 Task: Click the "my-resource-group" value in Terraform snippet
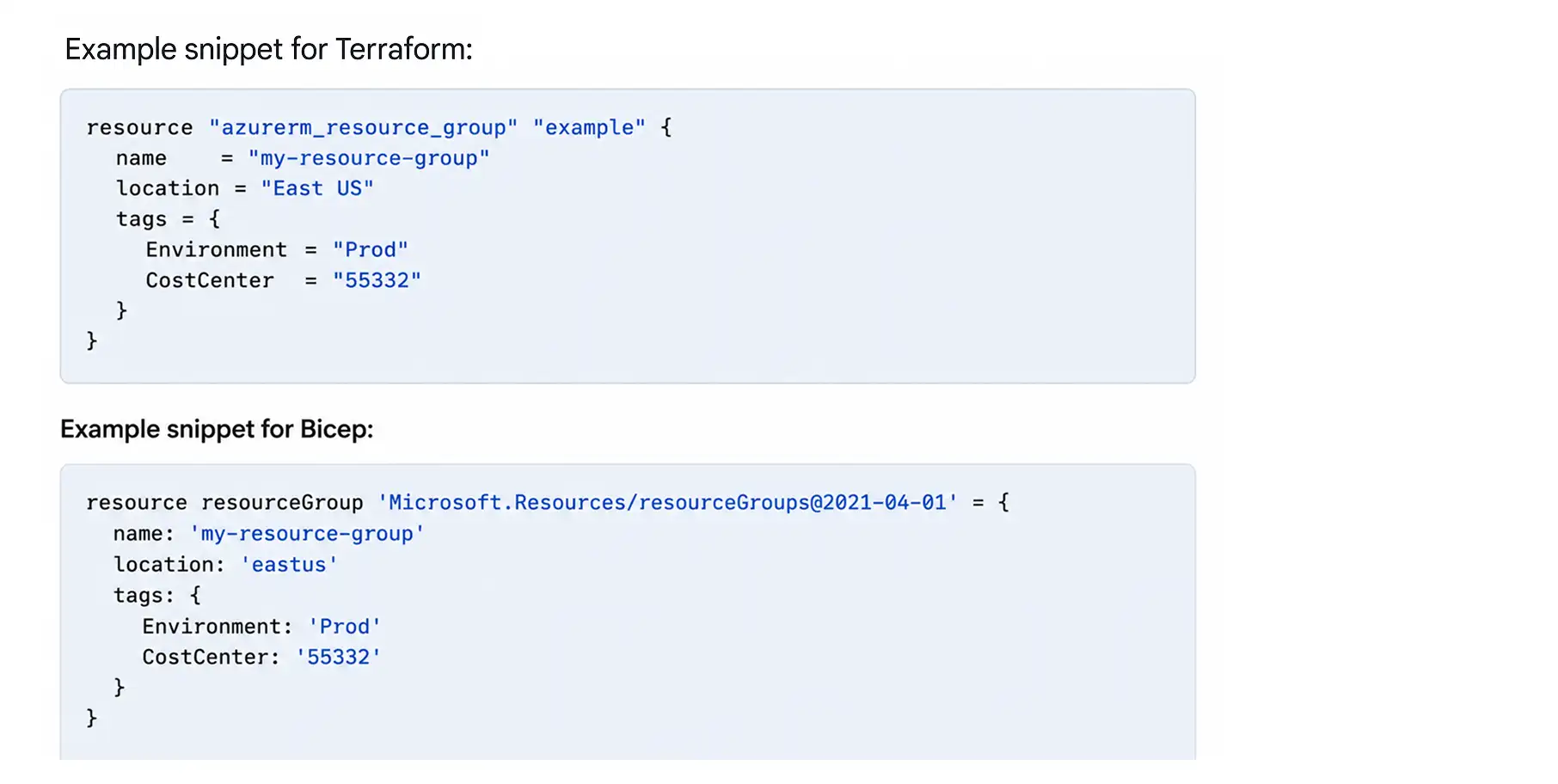[x=369, y=158]
